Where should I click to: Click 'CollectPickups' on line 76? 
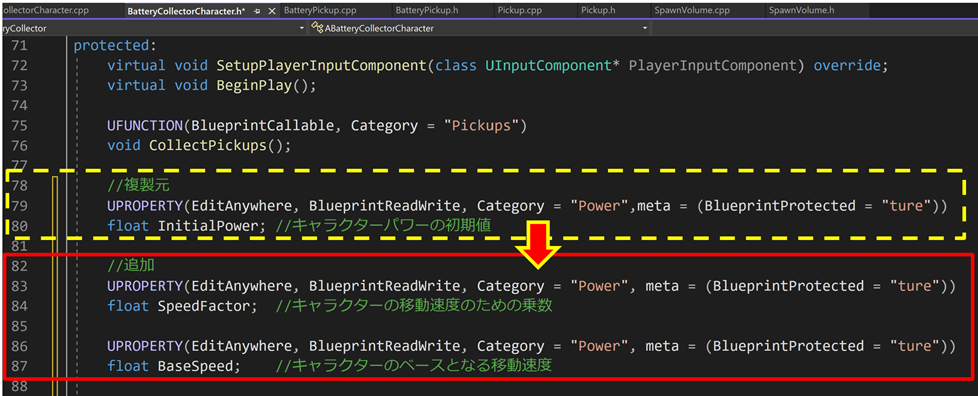click(208, 146)
